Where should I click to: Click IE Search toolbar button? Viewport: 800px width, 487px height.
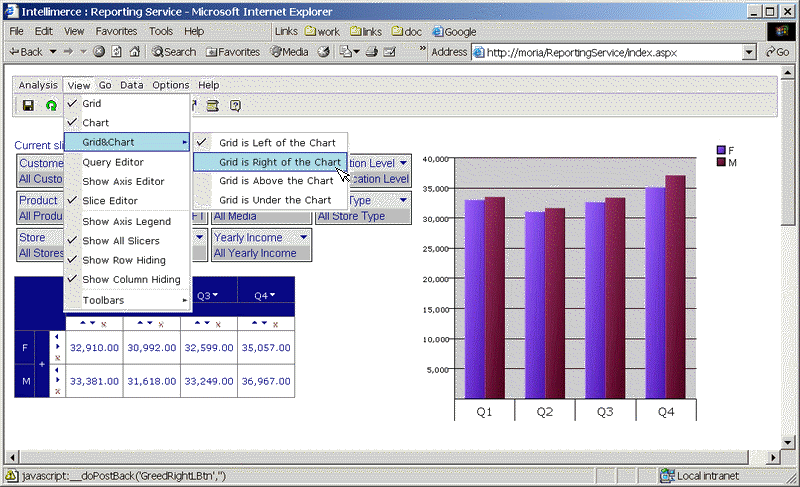[174, 52]
